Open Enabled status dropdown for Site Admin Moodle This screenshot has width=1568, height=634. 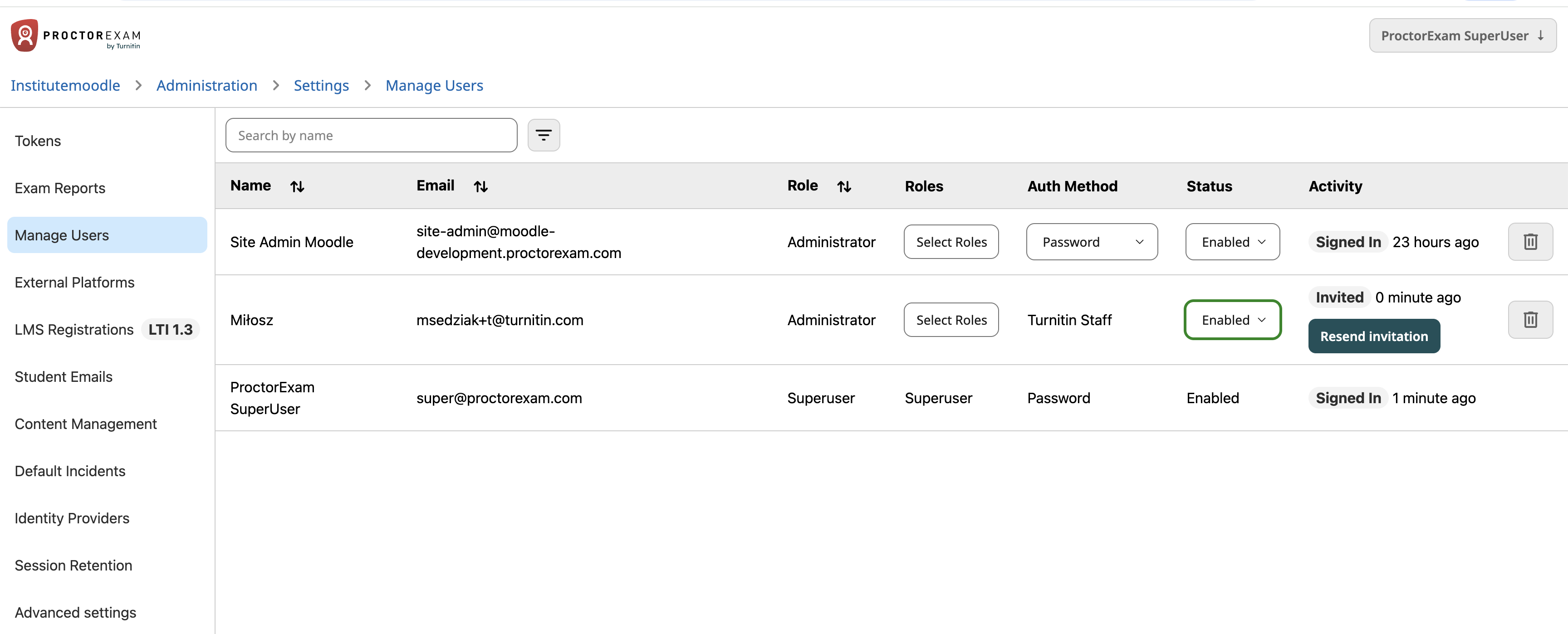coord(1233,242)
